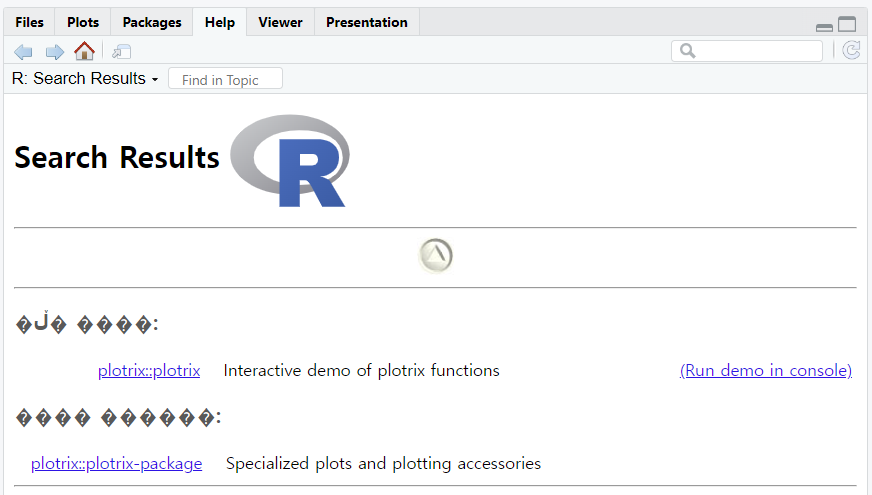Expand the R: Search Results dropdown
The height and width of the screenshot is (495, 872).
coord(85,78)
